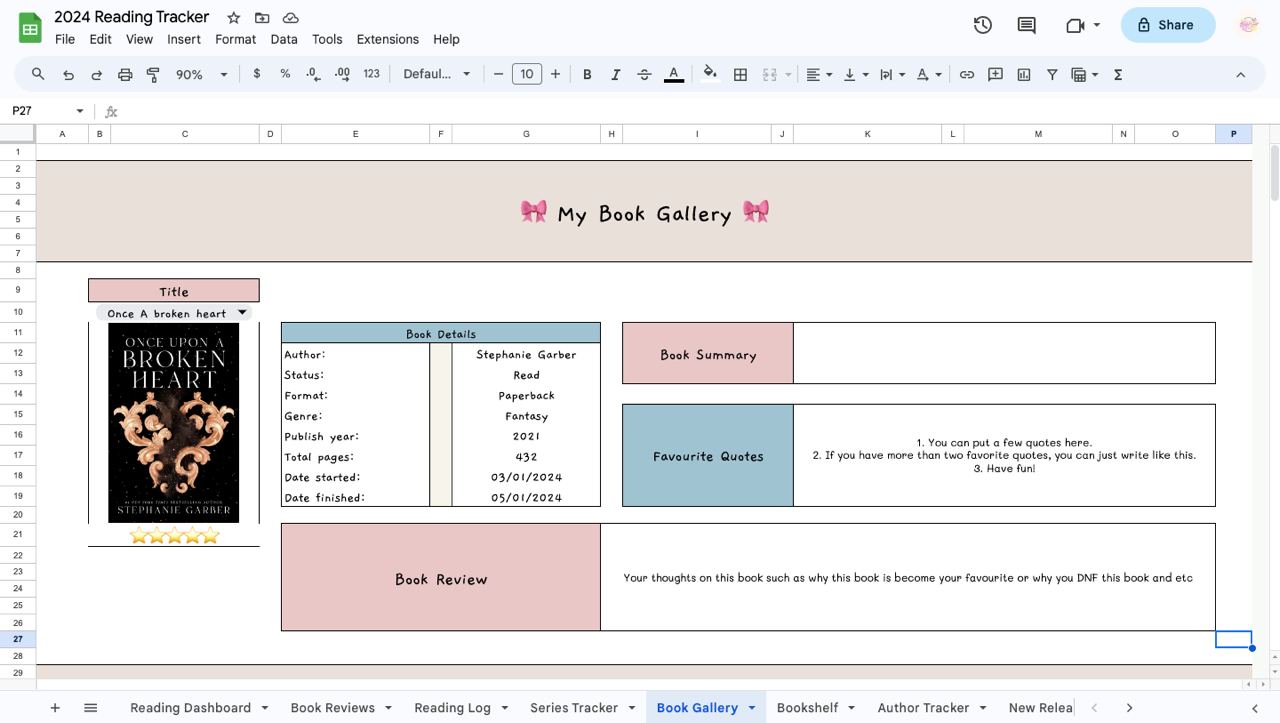Open the filter views dropdown
Viewport: 1280px width, 723px height.
pyautogui.click(x=1084, y=74)
